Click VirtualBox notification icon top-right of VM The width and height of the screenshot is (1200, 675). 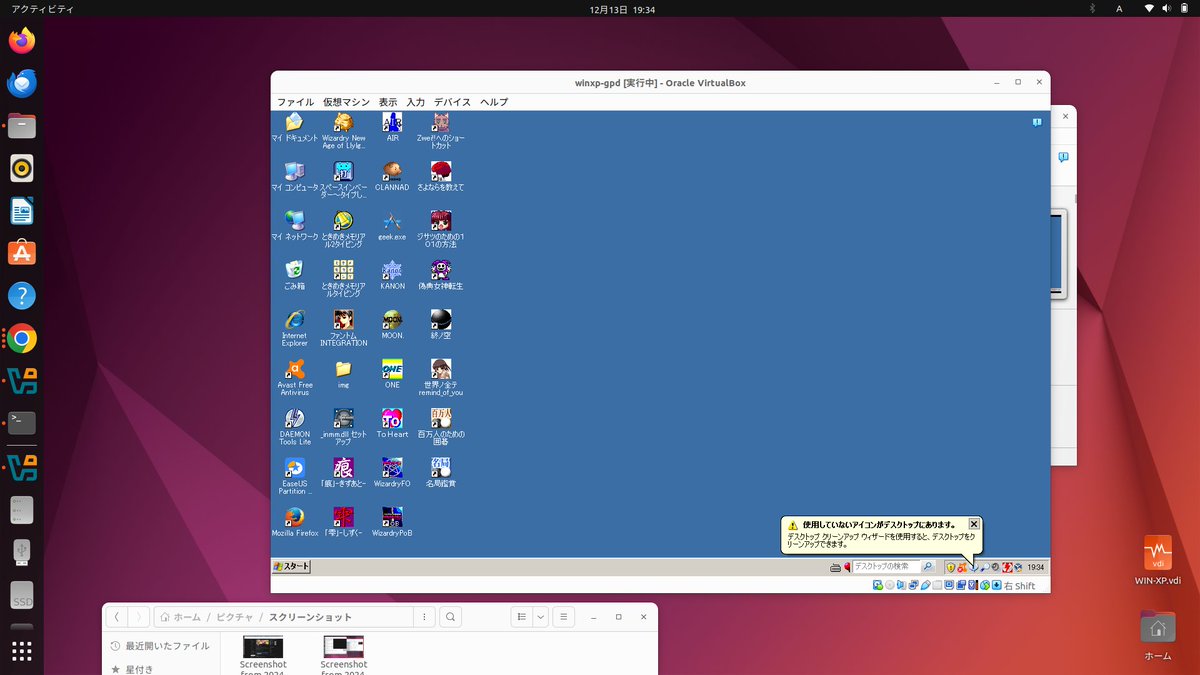pos(1037,122)
